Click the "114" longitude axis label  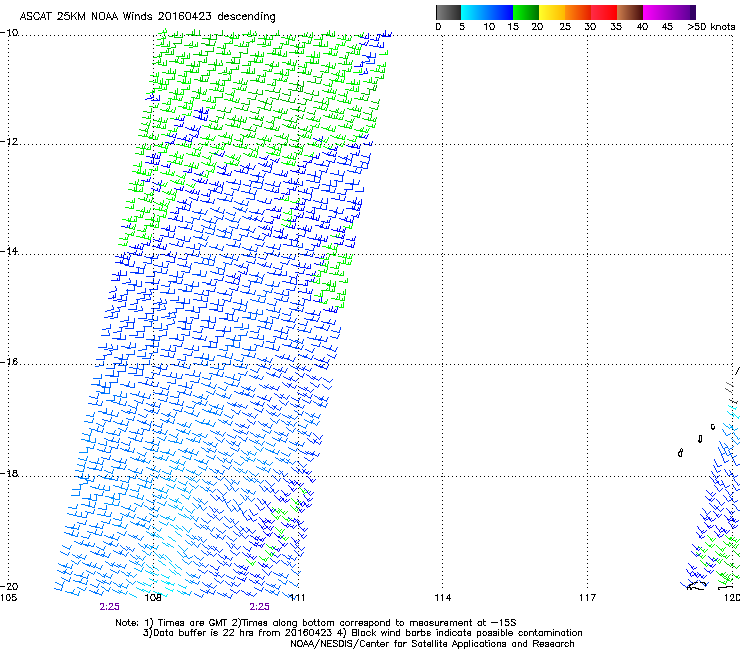click(442, 598)
